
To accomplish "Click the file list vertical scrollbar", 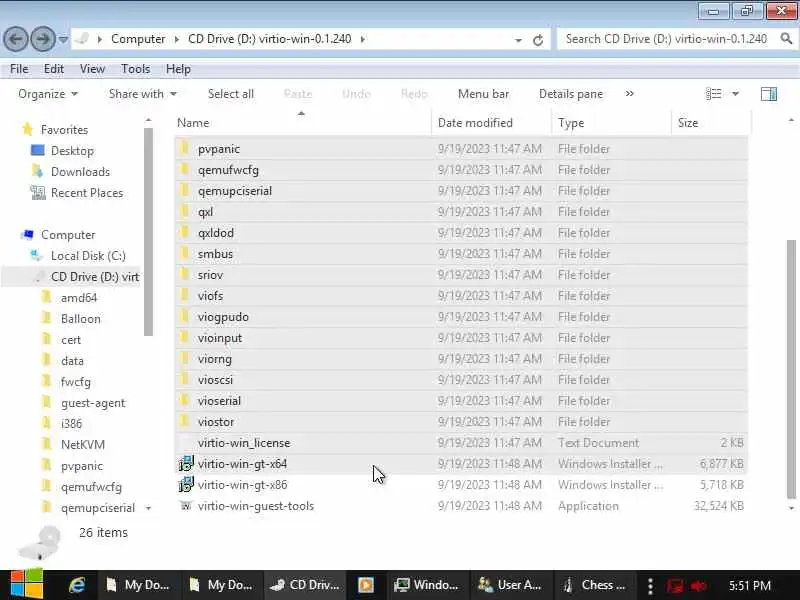I will pos(791,369).
